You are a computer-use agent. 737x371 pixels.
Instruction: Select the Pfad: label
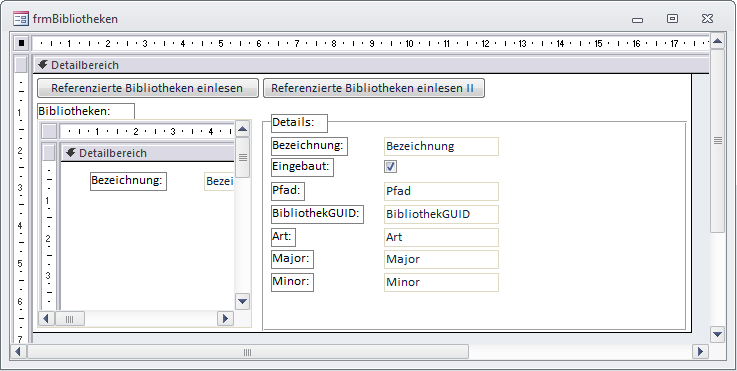coord(288,191)
